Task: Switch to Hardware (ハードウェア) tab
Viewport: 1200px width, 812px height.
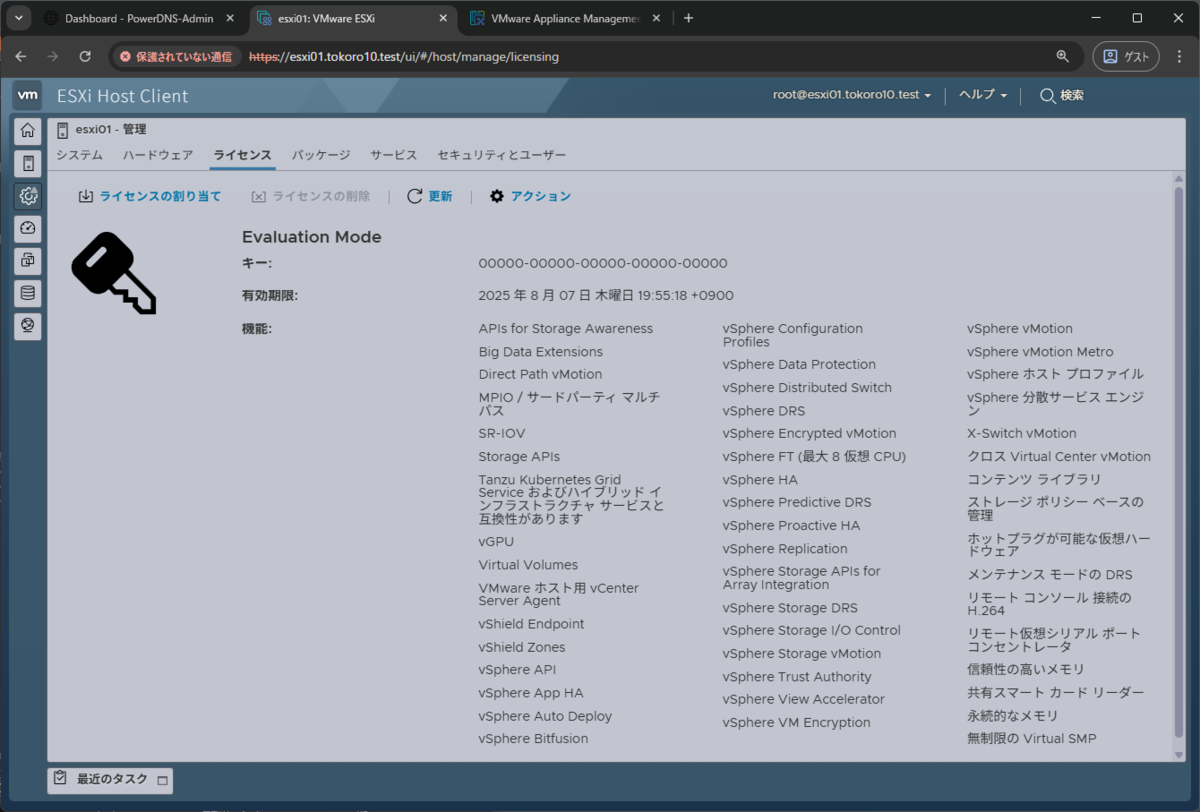Action: [x=158, y=155]
